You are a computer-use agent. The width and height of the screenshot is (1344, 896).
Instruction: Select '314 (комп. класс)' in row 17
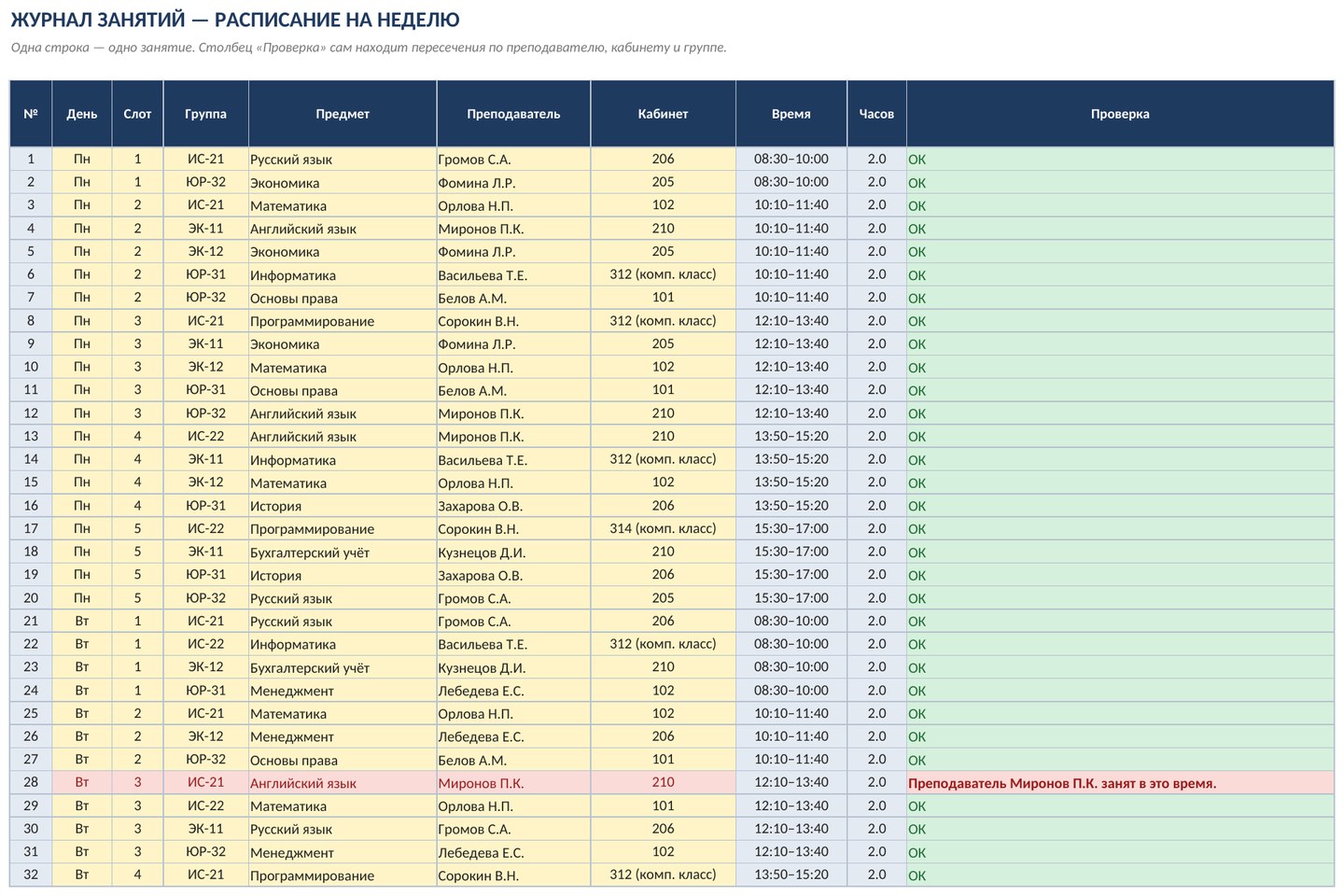click(x=663, y=528)
